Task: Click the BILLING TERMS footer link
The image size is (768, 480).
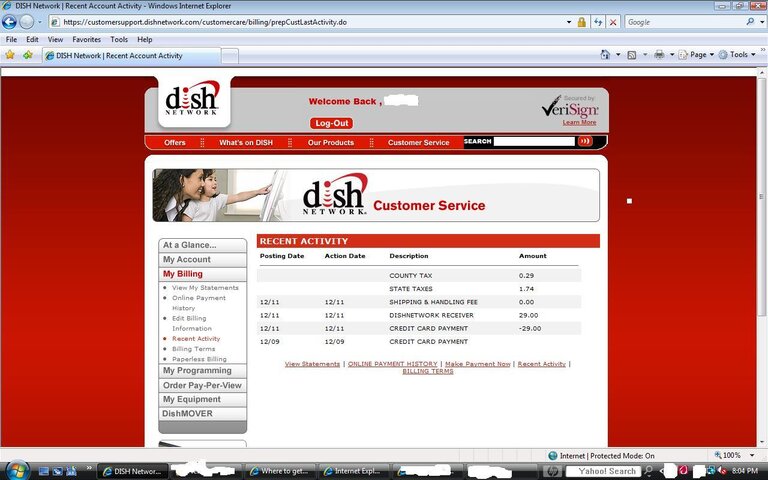Action: point(428,371)
